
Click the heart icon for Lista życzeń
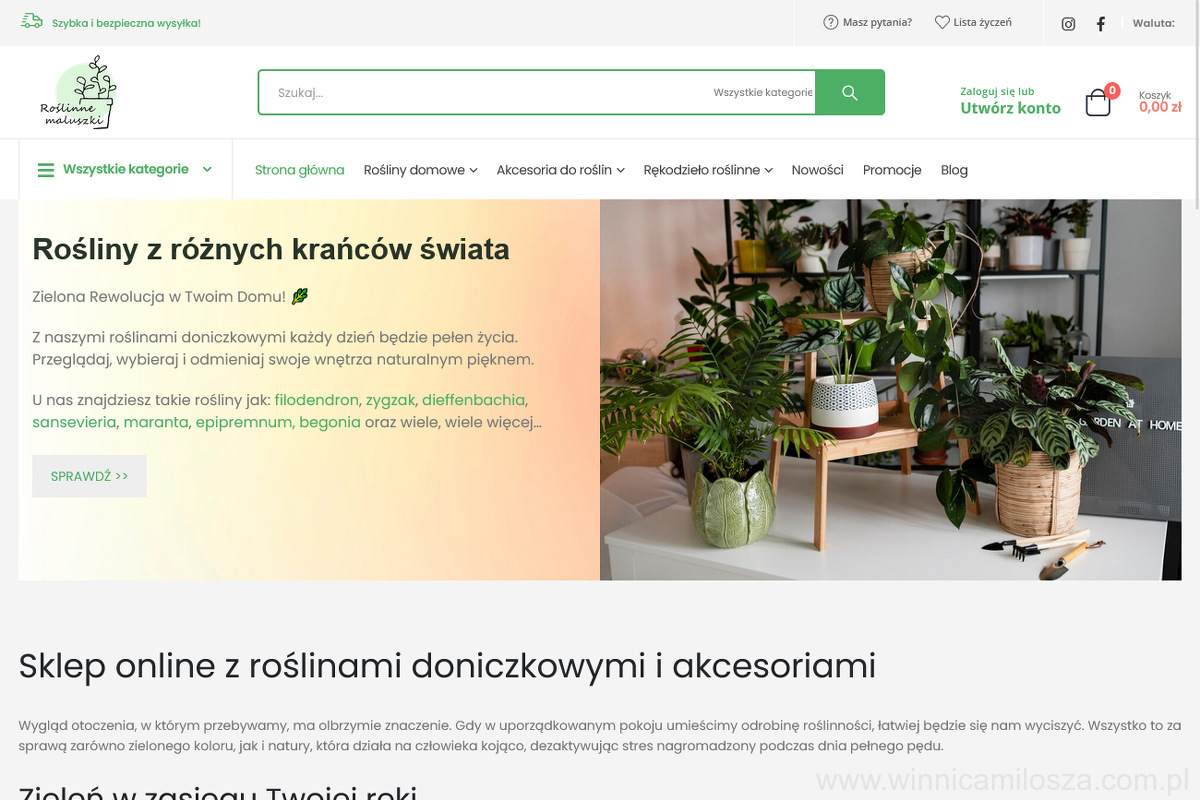point(942,22)
